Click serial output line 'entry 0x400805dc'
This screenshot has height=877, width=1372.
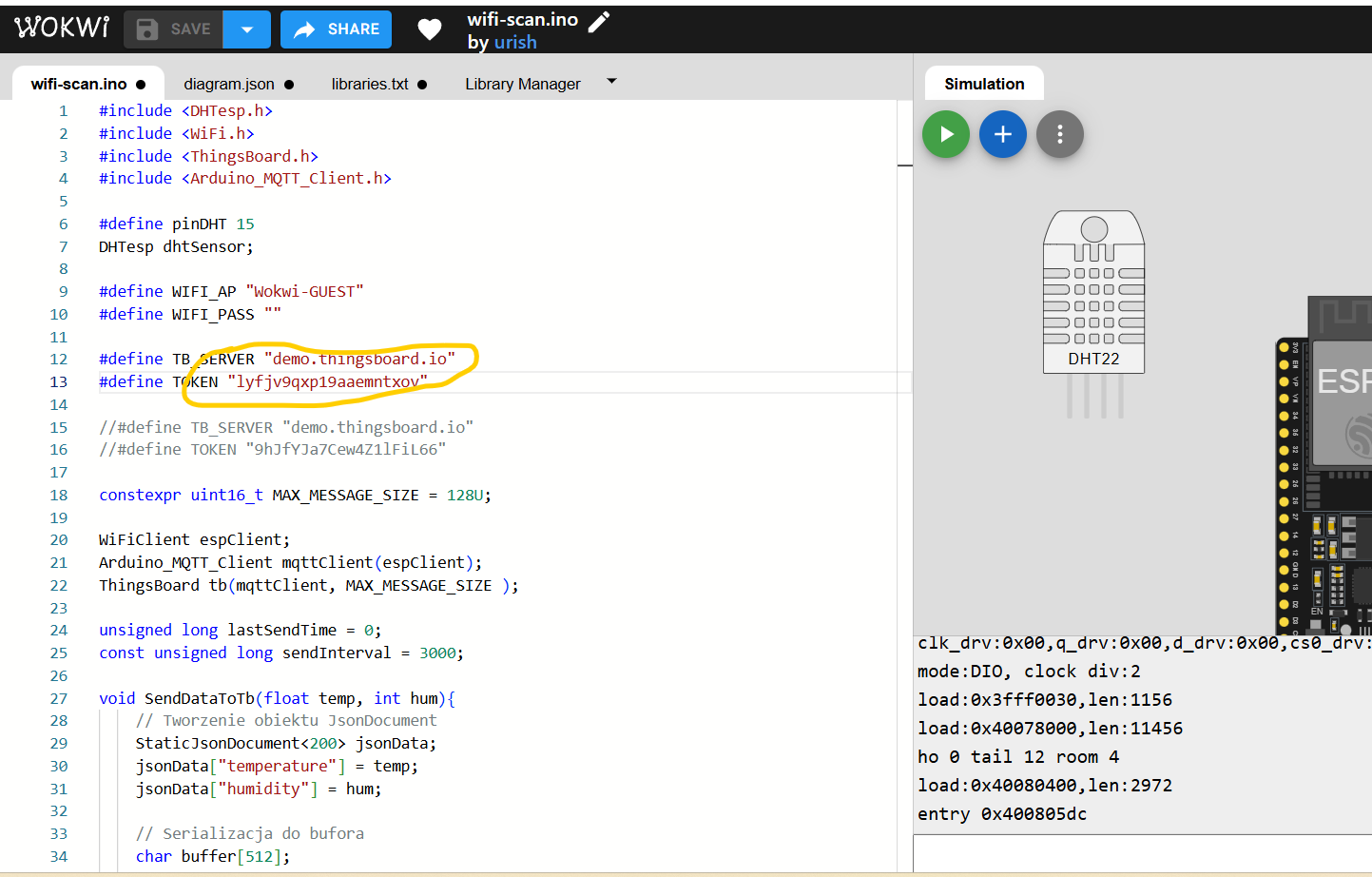point(1002,813)
